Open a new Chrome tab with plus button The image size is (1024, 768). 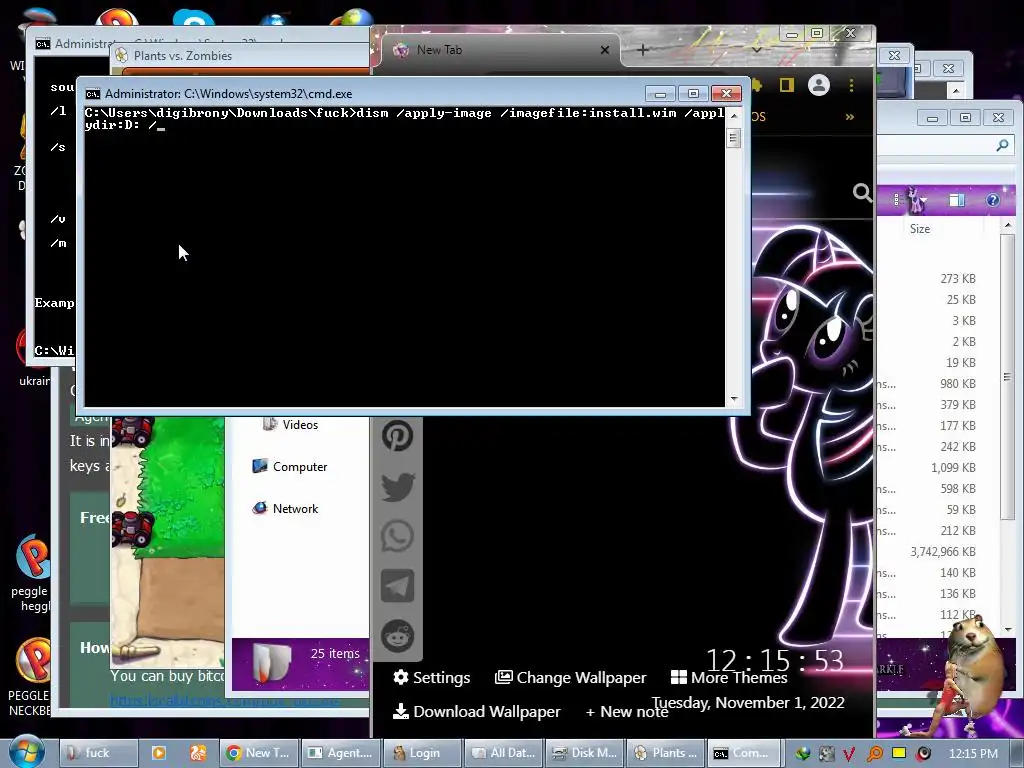click(x=643, y=50)
